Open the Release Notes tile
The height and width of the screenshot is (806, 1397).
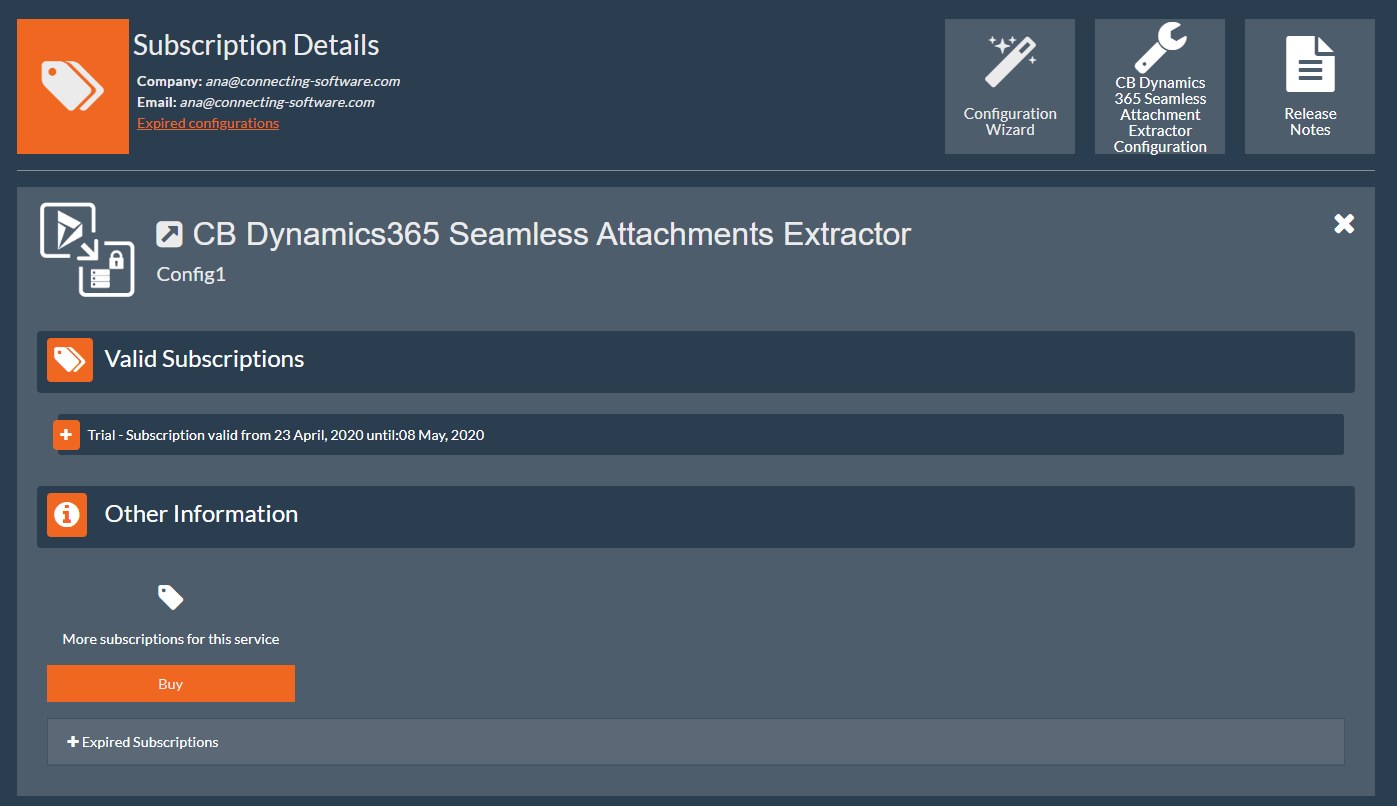(1310, 86)
